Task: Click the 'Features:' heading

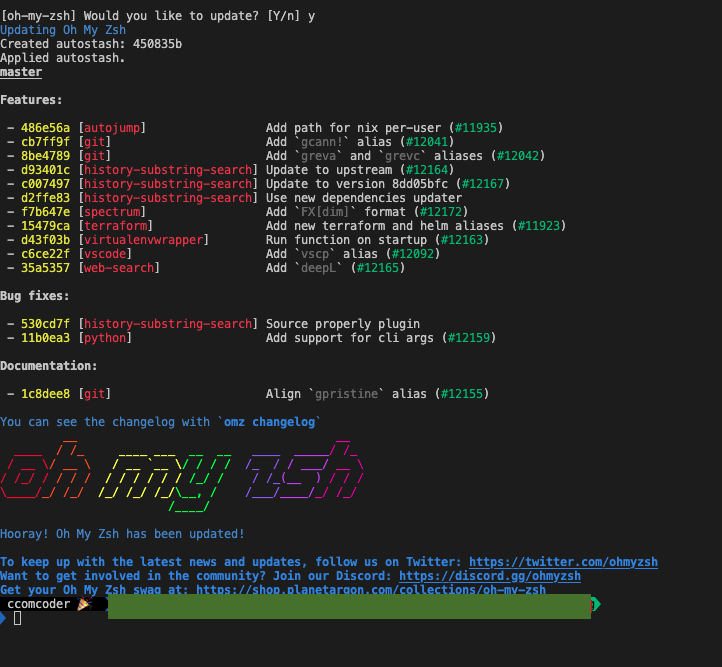Action: [31, 100]
